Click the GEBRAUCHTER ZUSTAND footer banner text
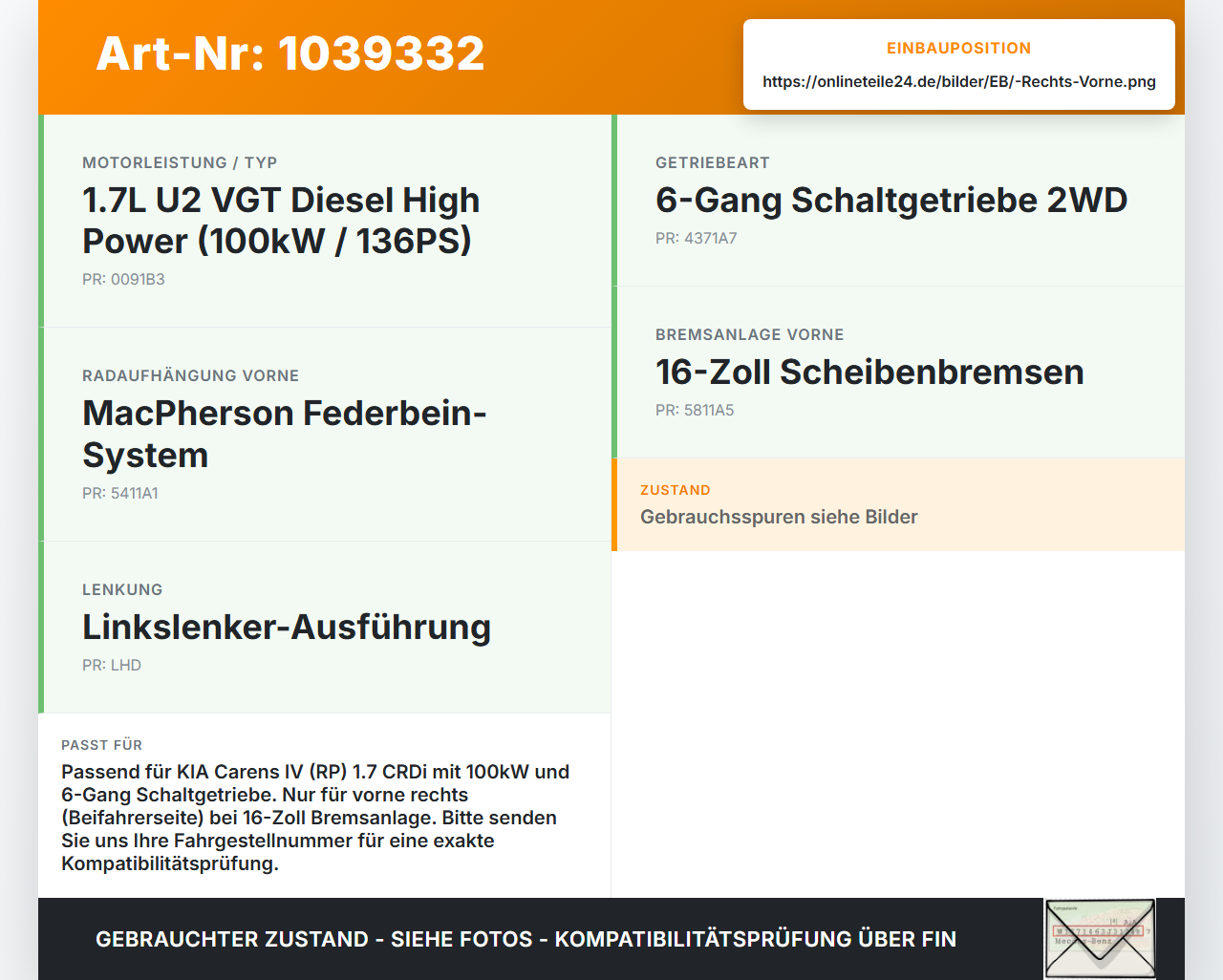1223x980 pixels. click(x=526, y=939)
